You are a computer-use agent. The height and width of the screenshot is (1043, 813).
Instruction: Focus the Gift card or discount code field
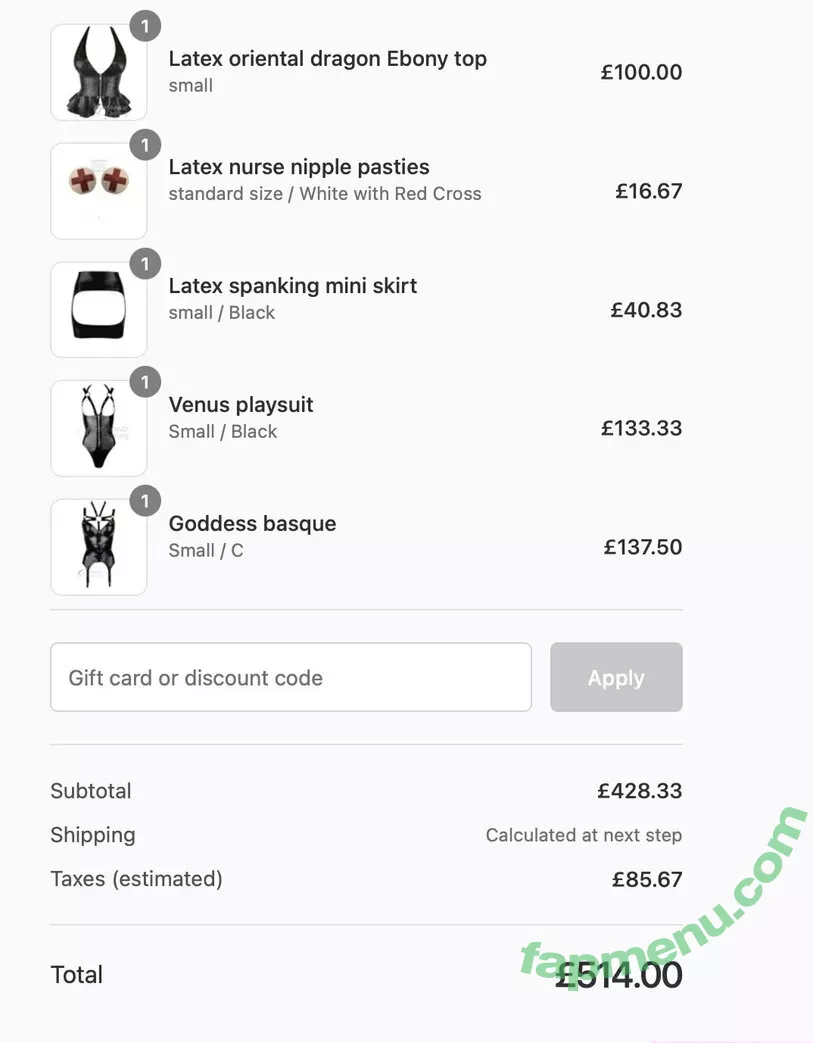(290, 678)
